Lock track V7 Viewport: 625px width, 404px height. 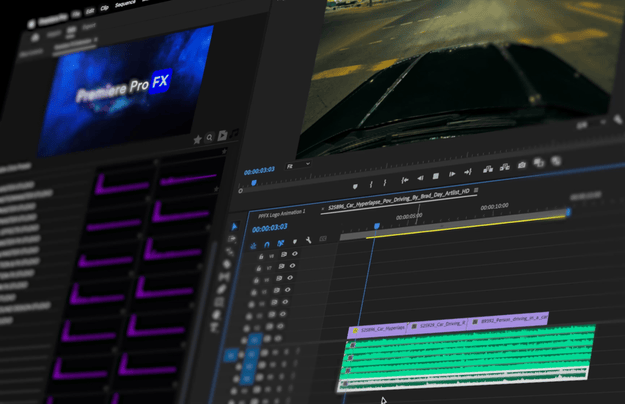pos(259,269)
